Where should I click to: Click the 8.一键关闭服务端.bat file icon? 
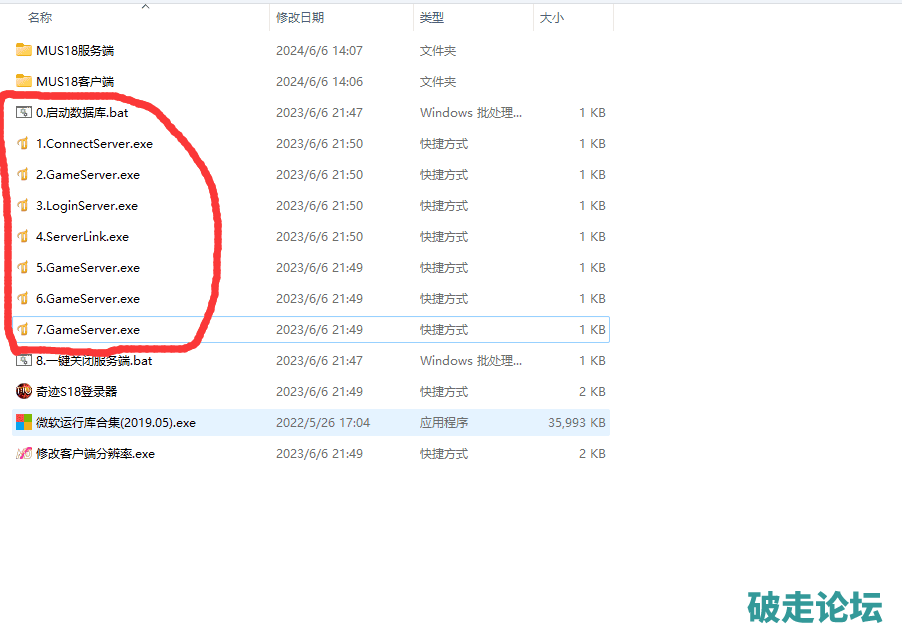click(x=24, y=360)
